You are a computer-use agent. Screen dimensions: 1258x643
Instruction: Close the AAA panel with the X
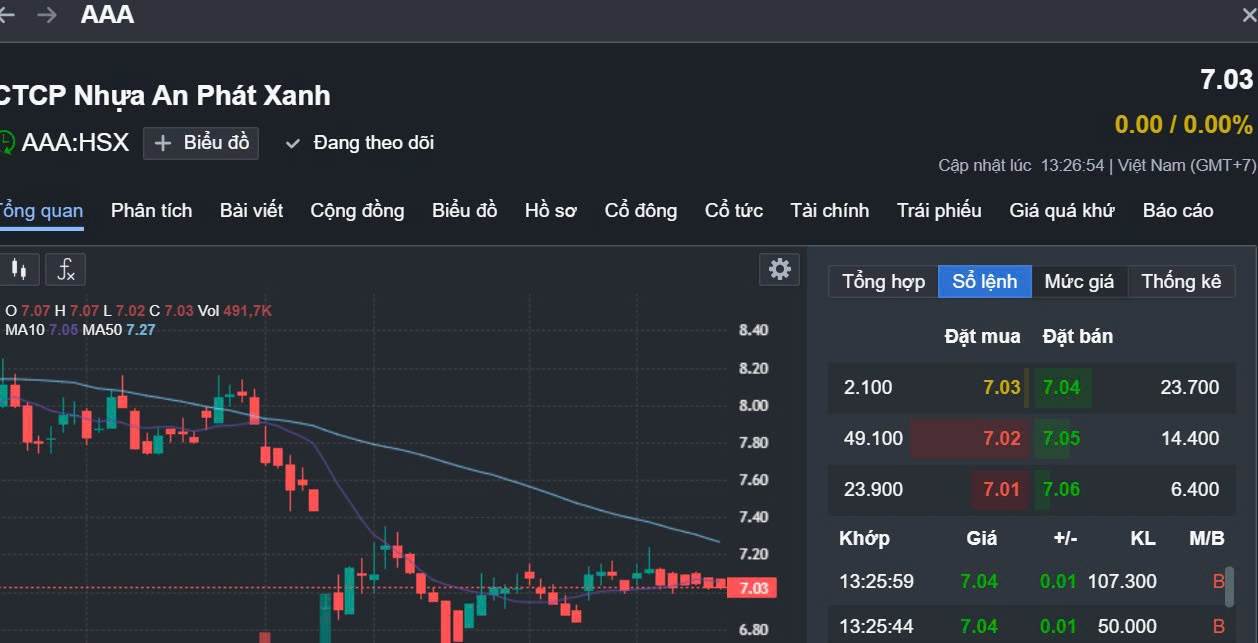1248,15
